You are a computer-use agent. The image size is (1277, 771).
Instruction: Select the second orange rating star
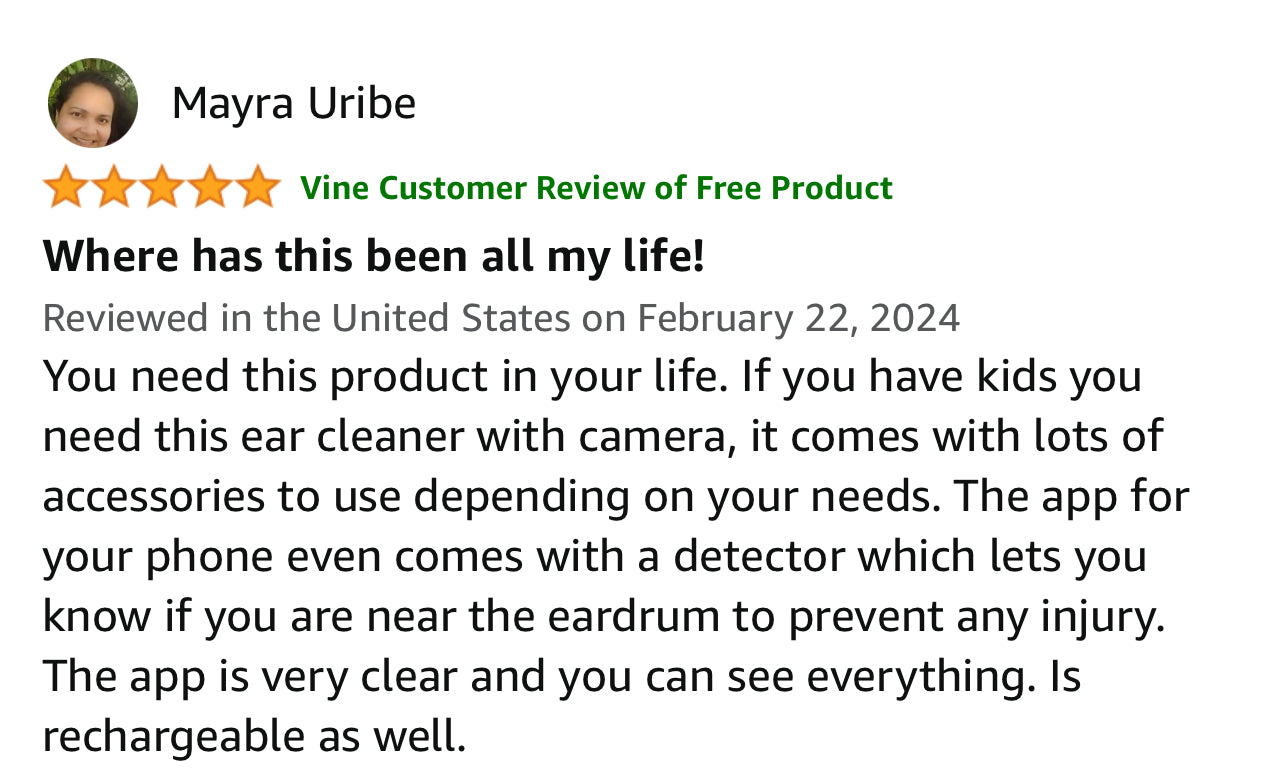tap(114, 187)
